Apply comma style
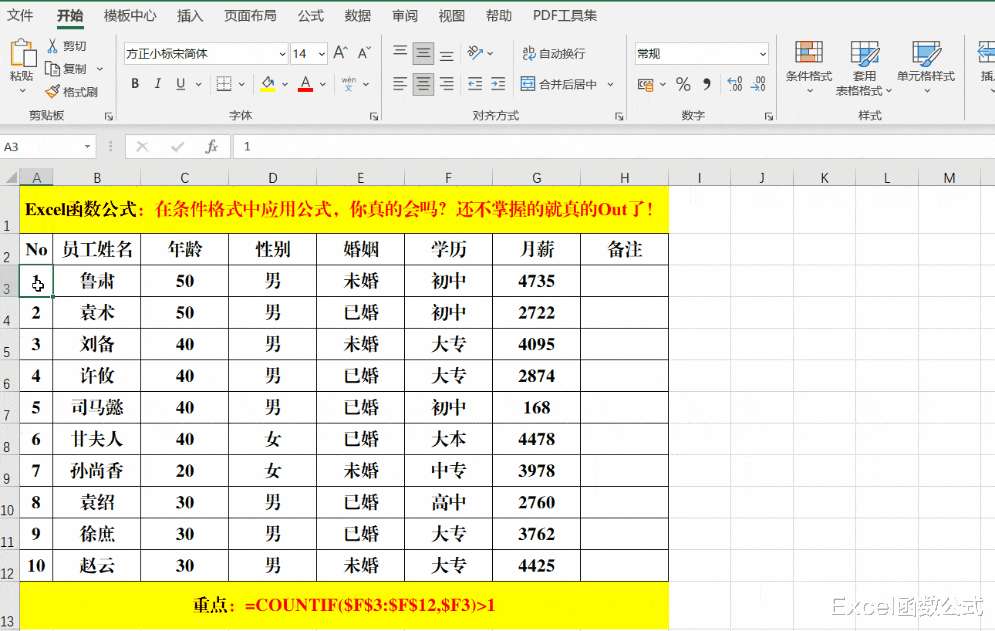Viewport: 995px width, 631px height. point(706,84)
